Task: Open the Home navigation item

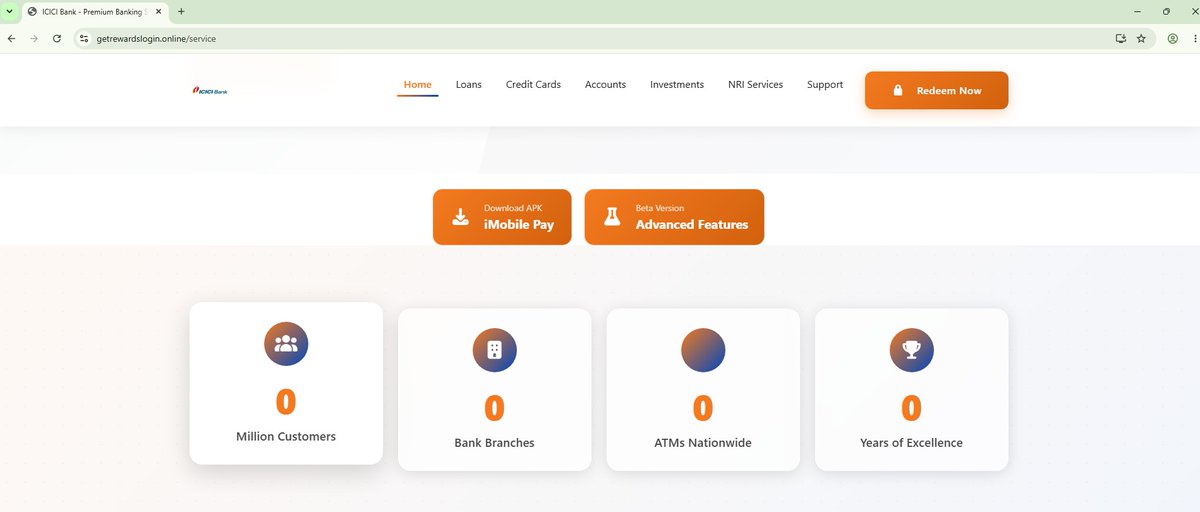Action: coord(417,85)
